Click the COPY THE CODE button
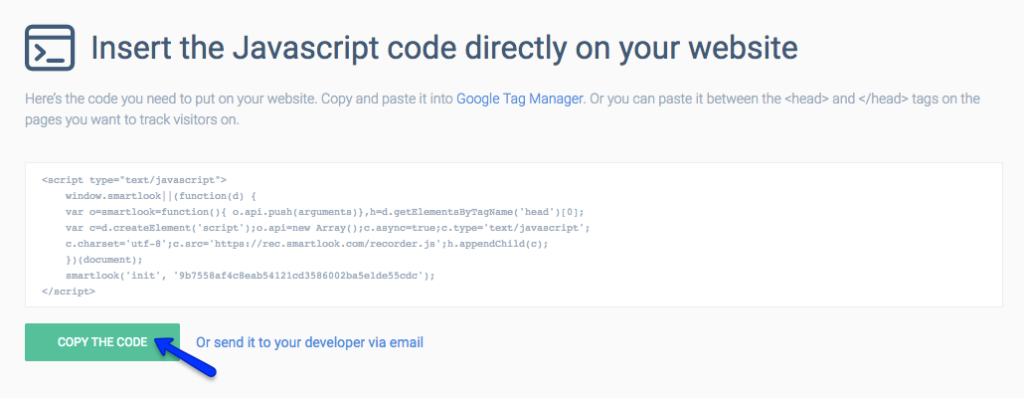This screenshot has width=1024, height=398. [x=102, y=342]
